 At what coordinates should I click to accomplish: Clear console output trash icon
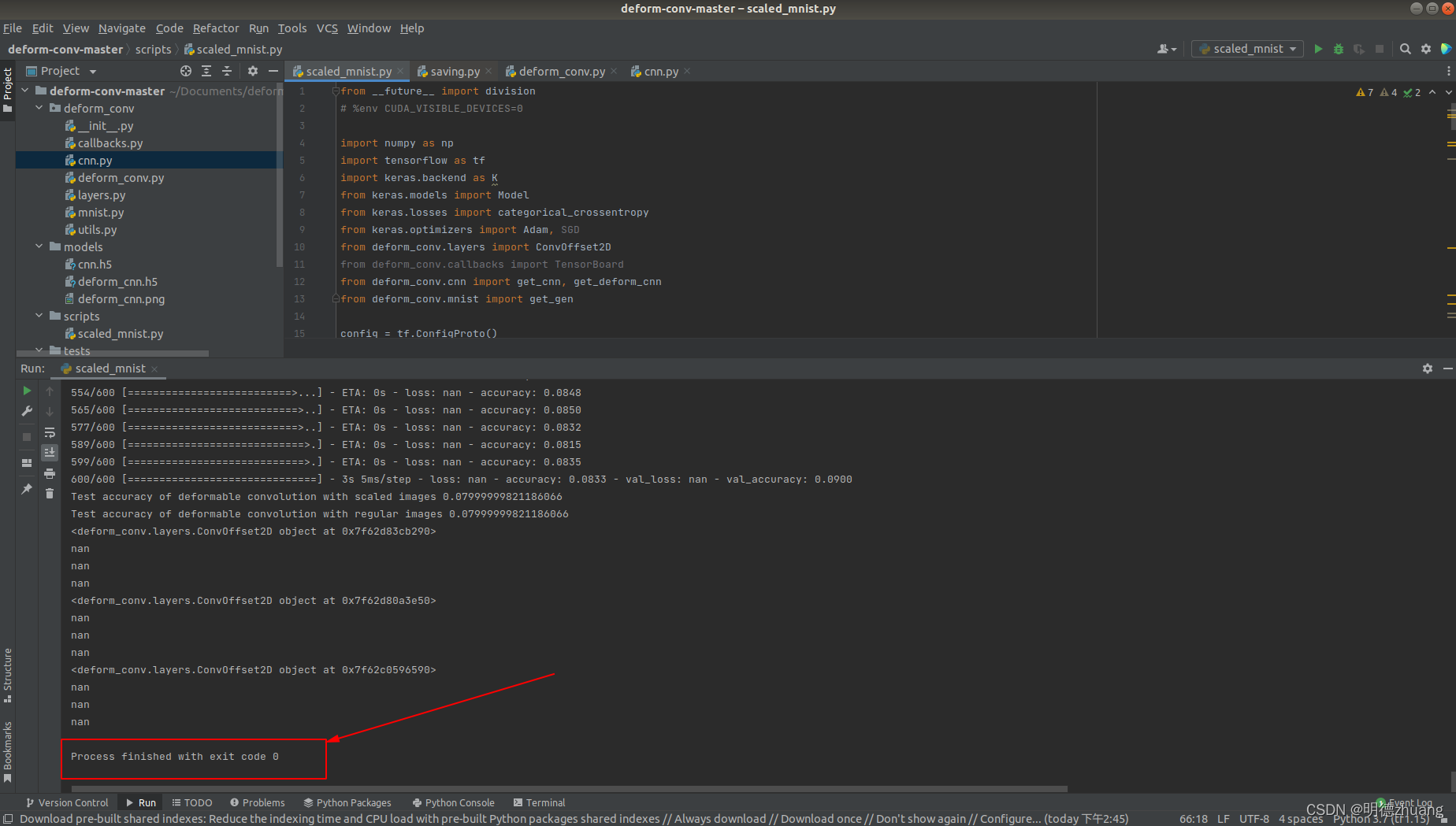pos(50,494)
